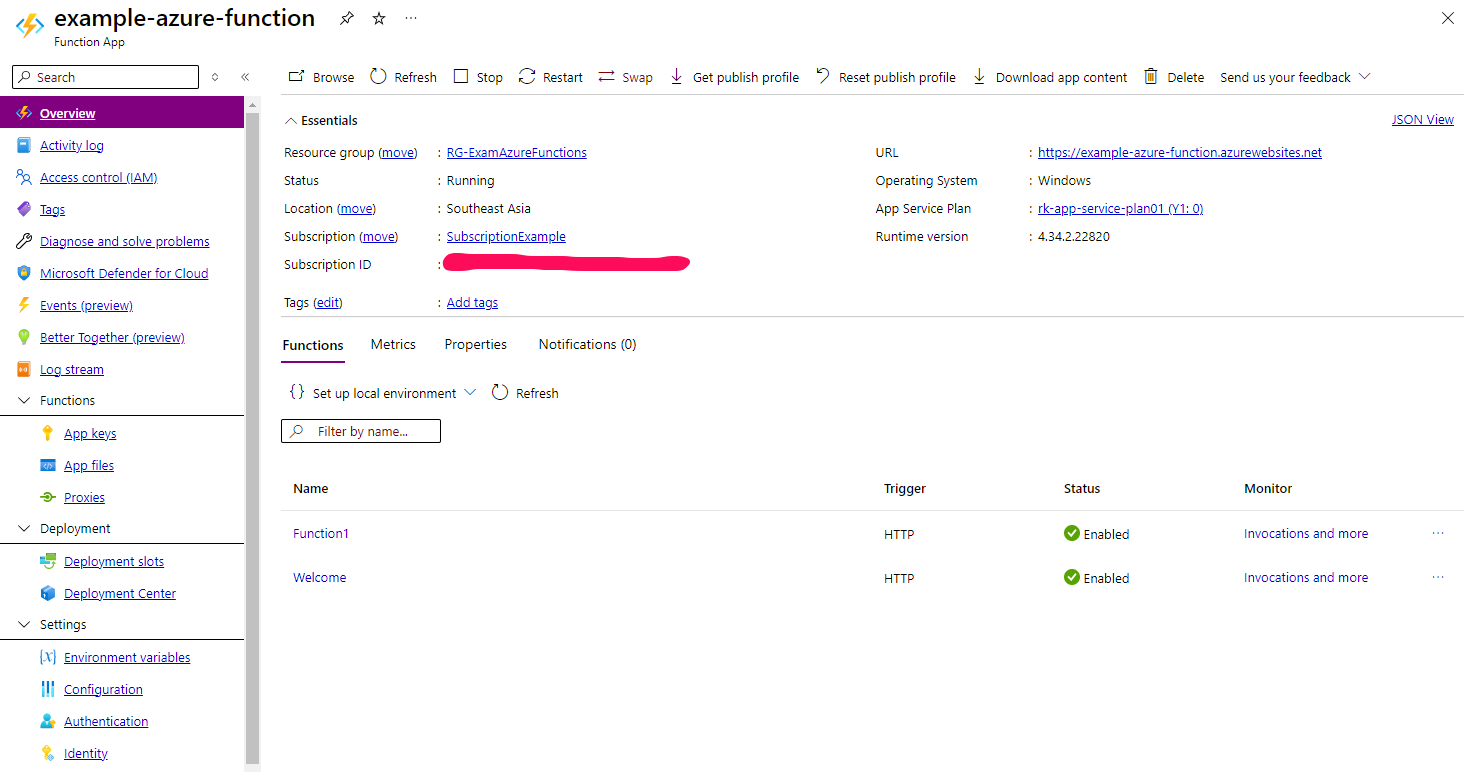Viewport: 1484px width, 772px height.
Task: Open Set up local environment dropdown
Action: coord(383,393)
